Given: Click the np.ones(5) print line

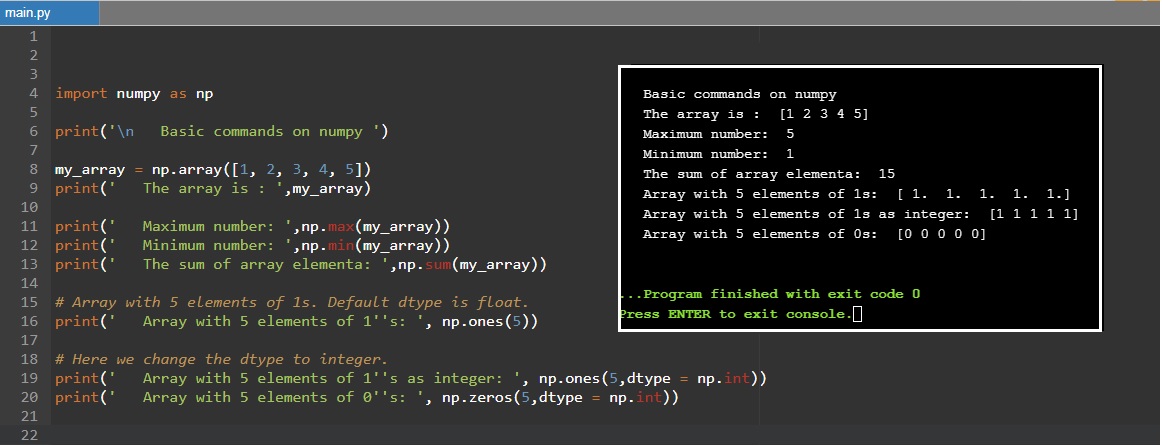Looking at the screenshot, I should pyautogui.click(x=296, y=321).
